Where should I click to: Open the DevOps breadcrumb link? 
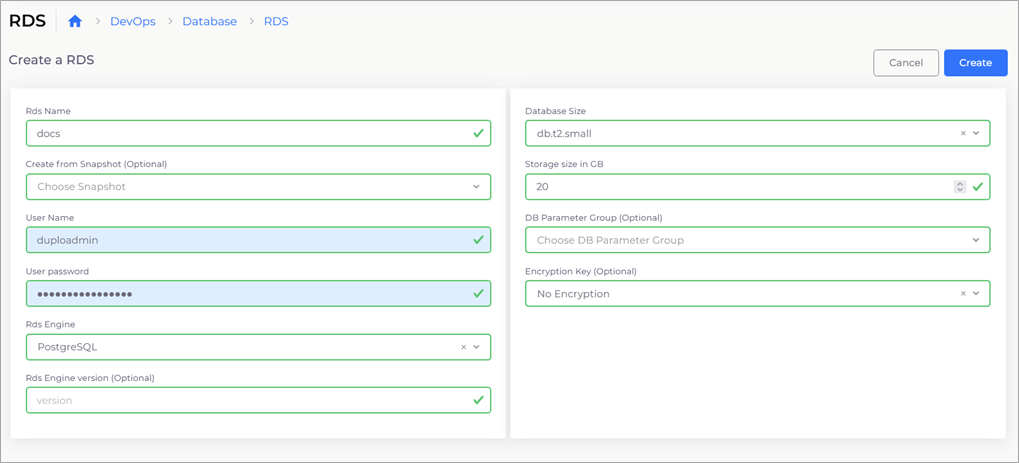[133, 21]
